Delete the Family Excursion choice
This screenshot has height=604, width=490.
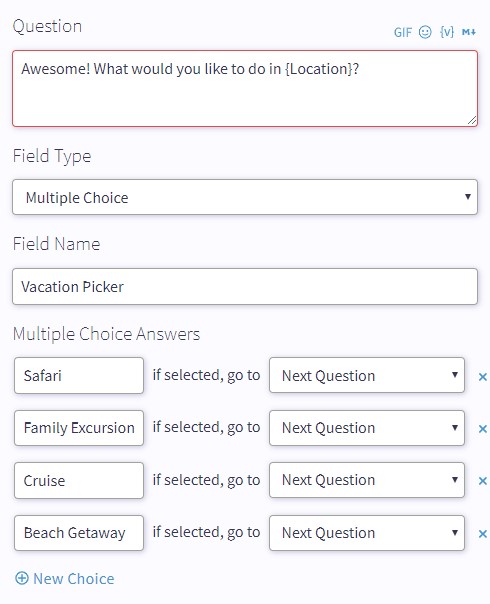[x=482, y=429]
